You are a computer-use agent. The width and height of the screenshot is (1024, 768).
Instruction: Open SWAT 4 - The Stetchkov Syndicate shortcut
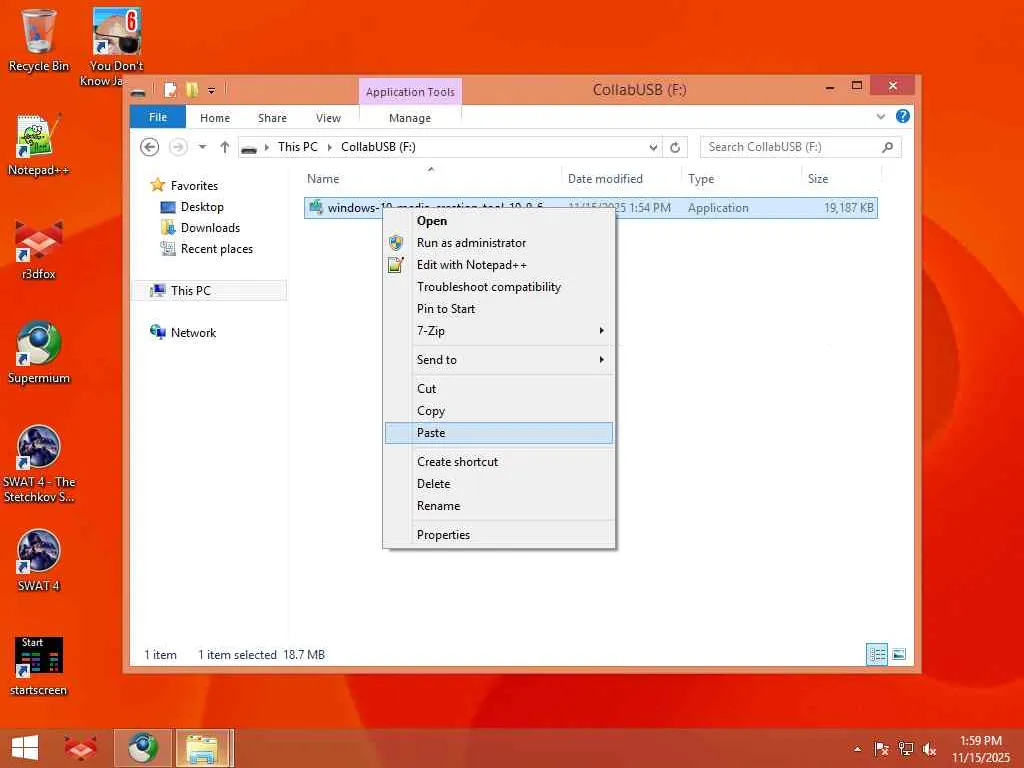click(38, 464)
